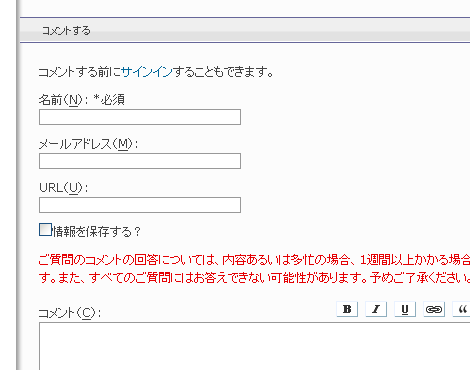Focus the メールアドレス(M) input field
The width and height of the screenshot is (470, 370).
click(140, 161)
